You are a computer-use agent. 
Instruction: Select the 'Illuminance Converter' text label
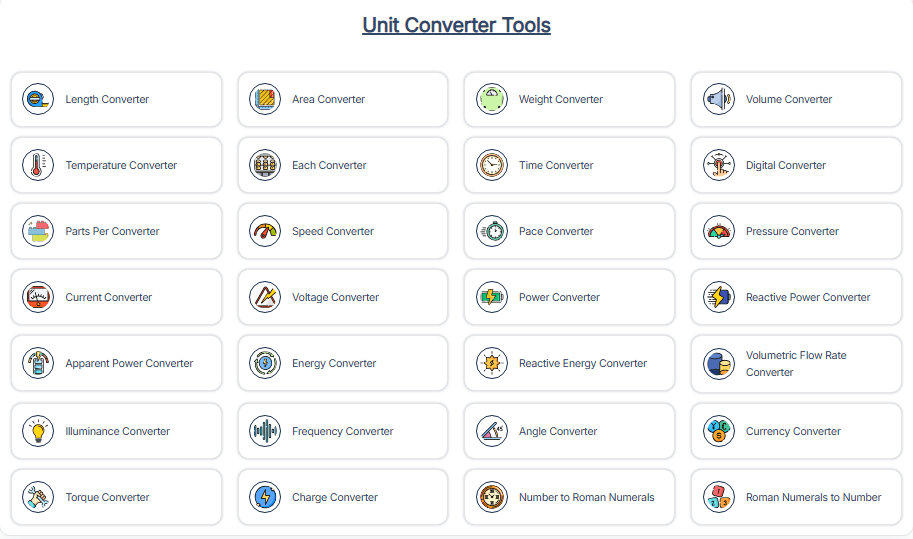point(118,431)
